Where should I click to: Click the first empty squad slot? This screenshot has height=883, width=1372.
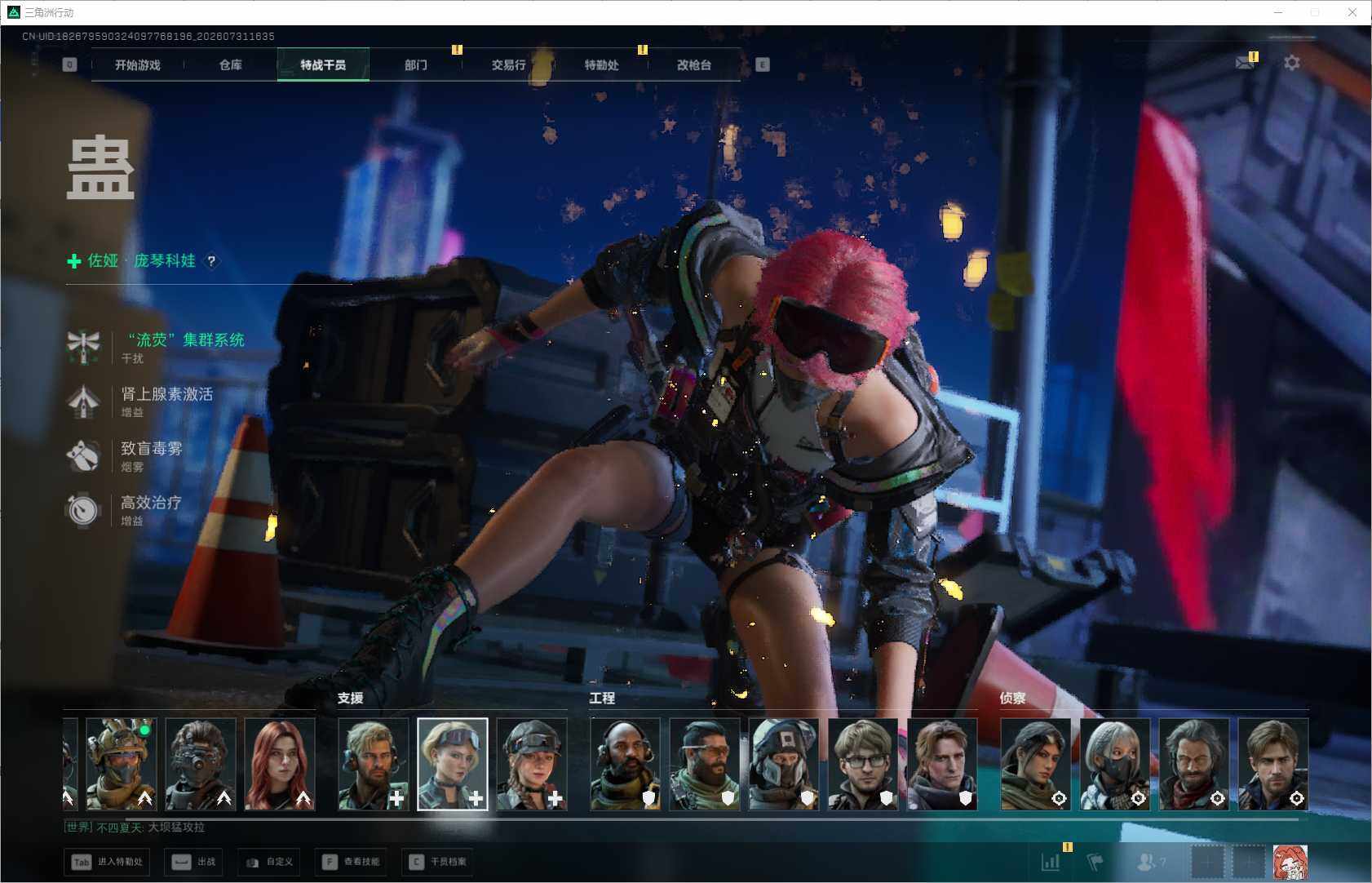1207,862
